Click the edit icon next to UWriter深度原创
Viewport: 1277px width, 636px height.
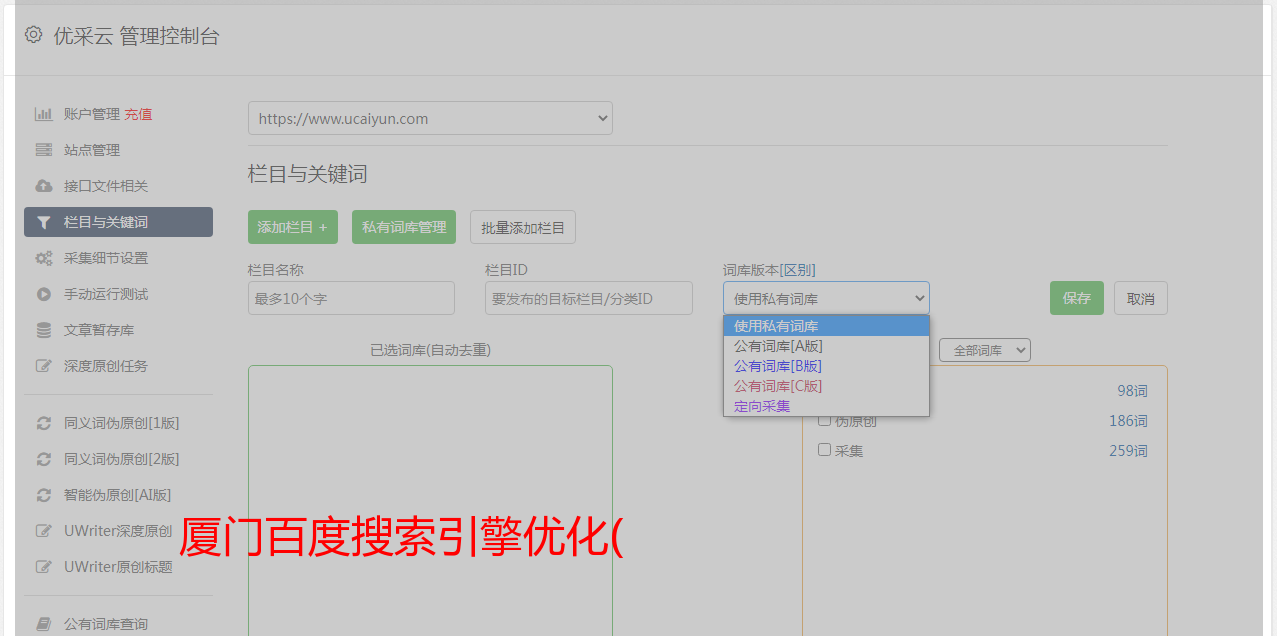click(x=44, y=531)
